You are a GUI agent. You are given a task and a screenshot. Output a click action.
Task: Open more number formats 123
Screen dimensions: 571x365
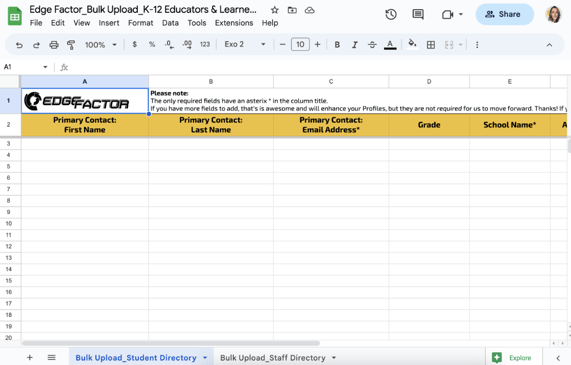[x=205, y=44]
